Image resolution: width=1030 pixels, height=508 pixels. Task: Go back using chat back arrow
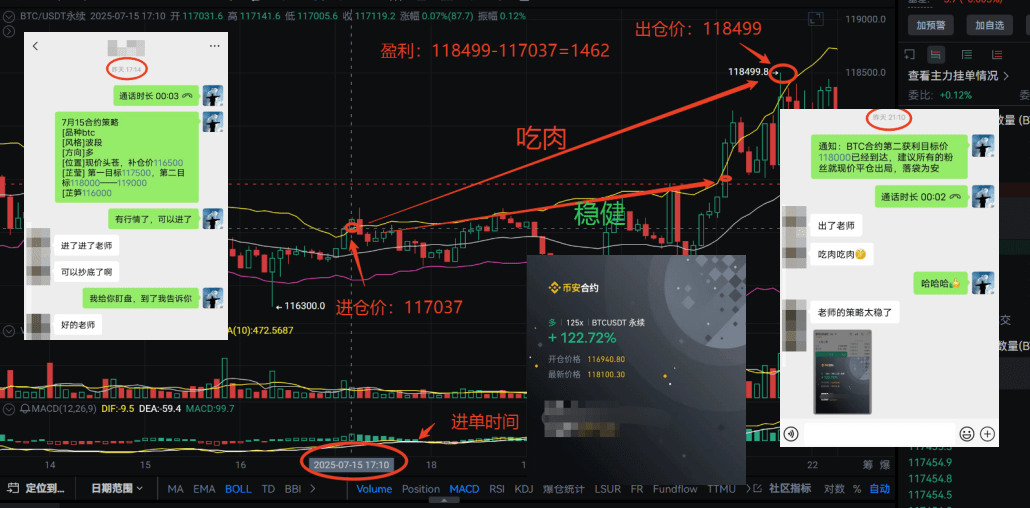pyautogui.click(x=35, y=46)
